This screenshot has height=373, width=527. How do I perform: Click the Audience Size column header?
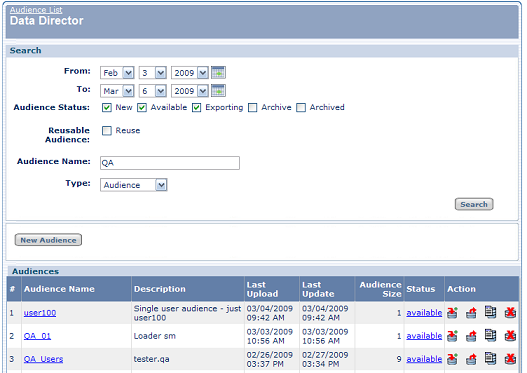pos(379,289)
